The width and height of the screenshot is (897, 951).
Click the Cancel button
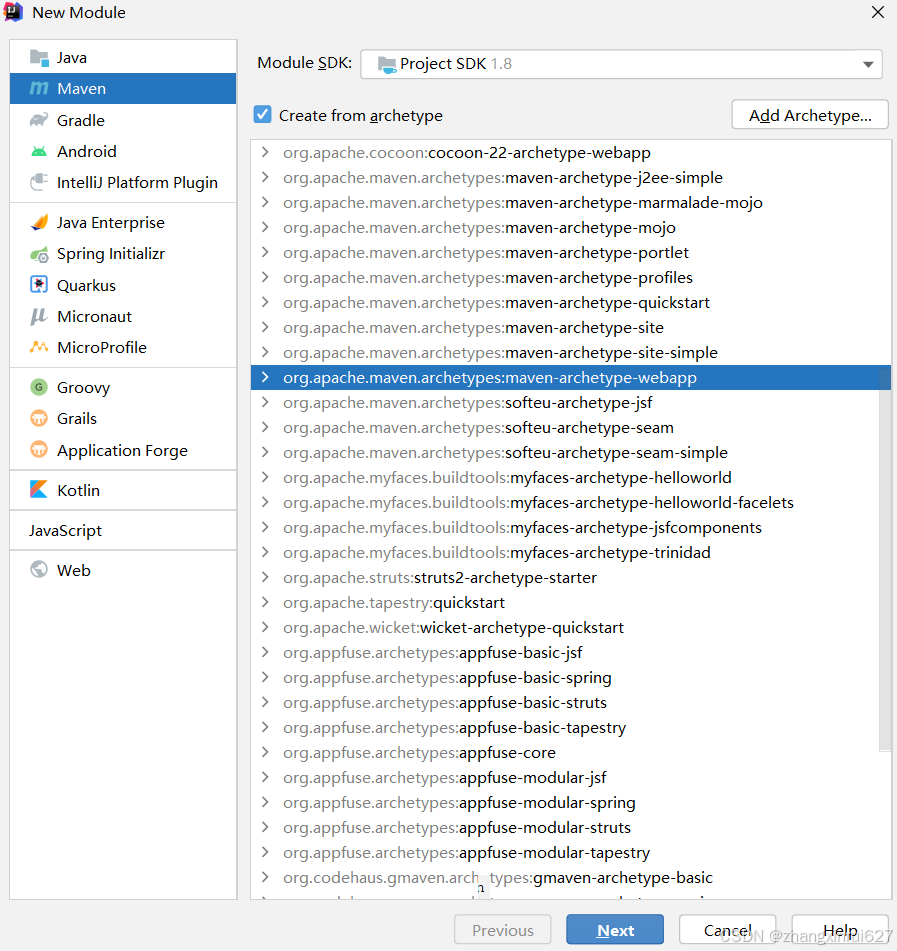(728, 930)
